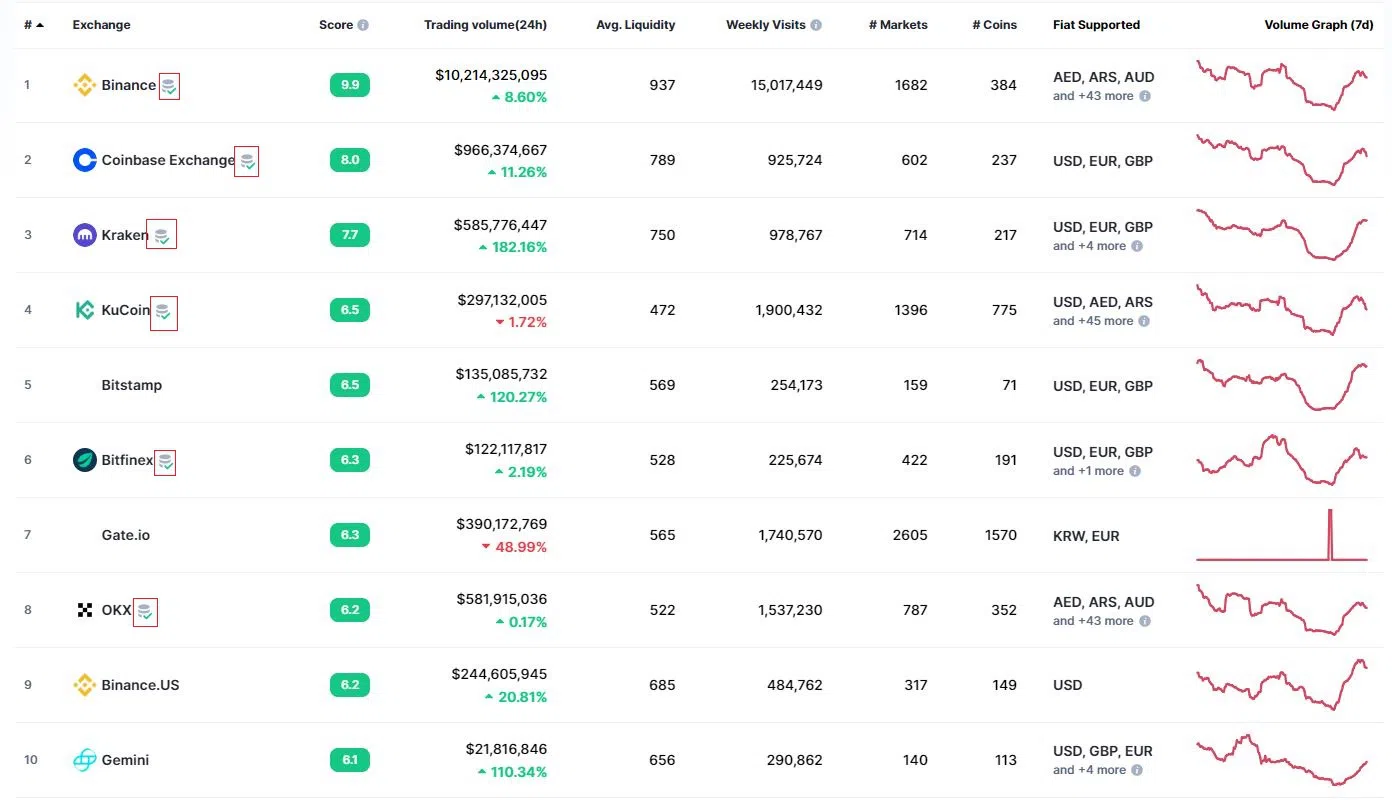Click KuCoin's weekly visits 1,900,432
The height and width of the screenshot is (804, 1392).
pos(789,310)
